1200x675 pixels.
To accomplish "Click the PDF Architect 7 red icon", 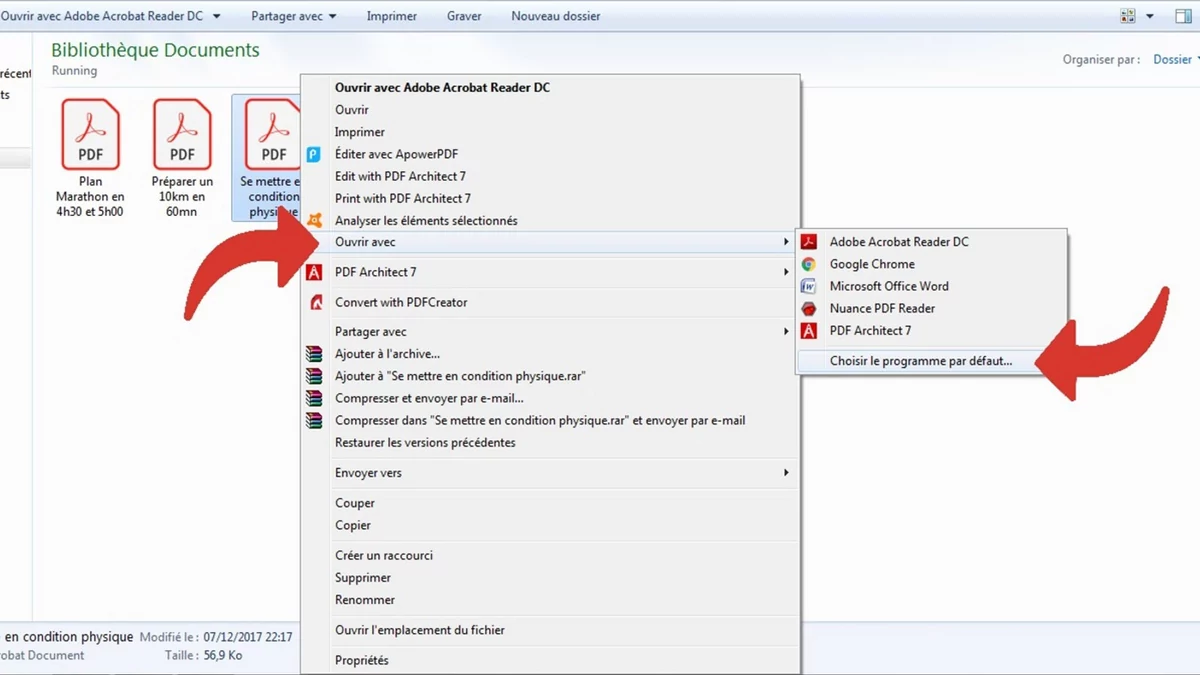I will [x=314, y=272].
